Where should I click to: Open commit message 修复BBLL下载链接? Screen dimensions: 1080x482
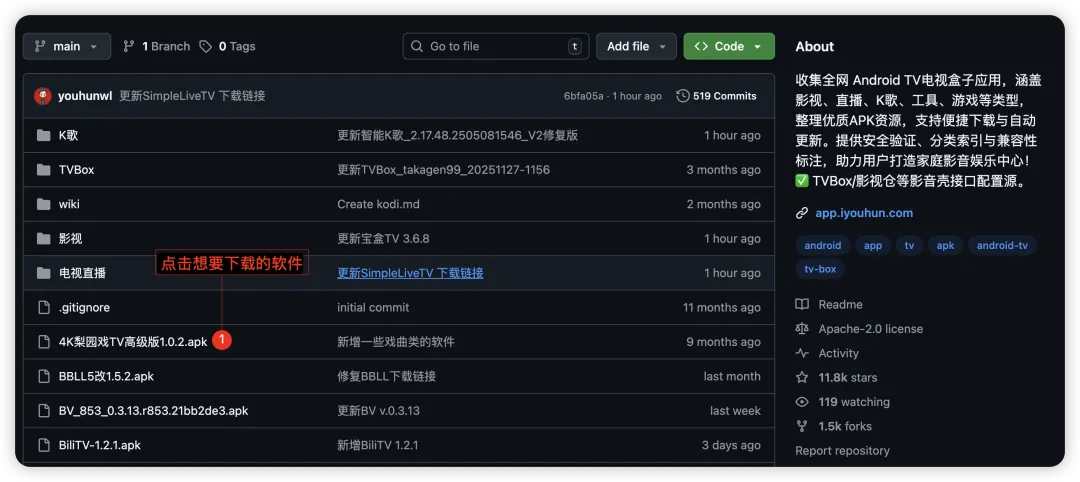pos(386,377)
